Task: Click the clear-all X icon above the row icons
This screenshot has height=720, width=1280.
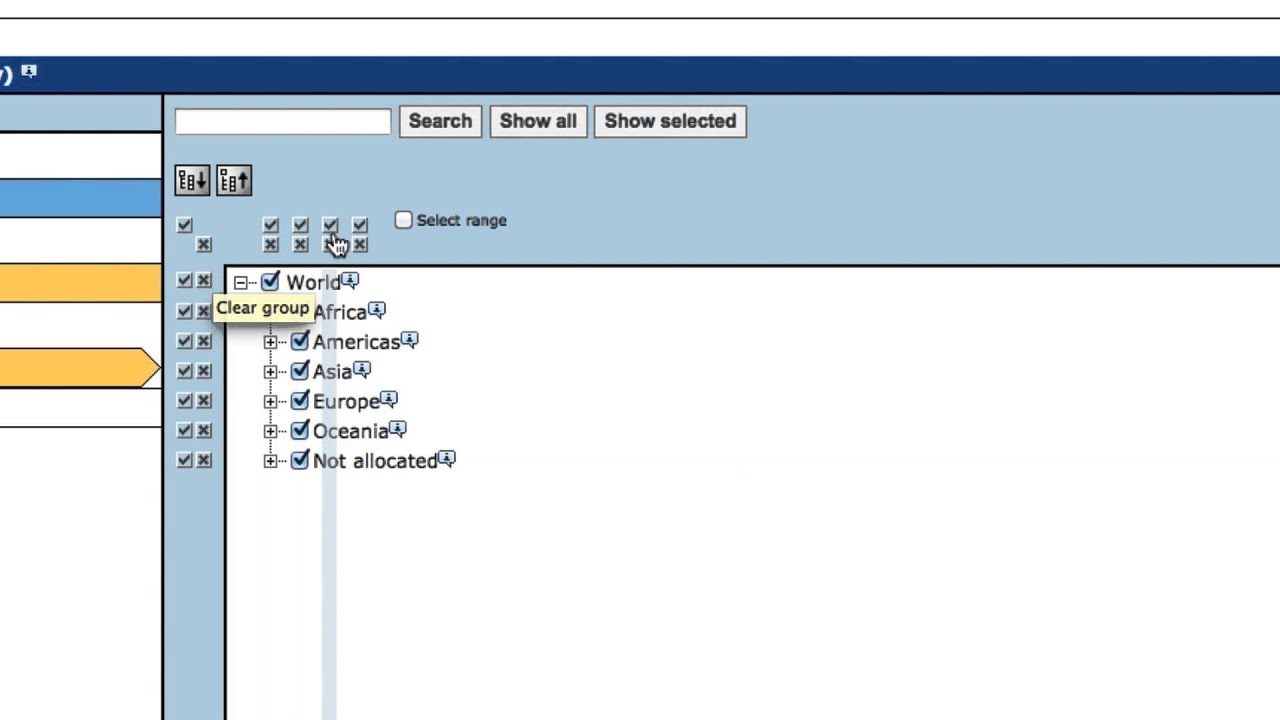Action: [204, 244]
